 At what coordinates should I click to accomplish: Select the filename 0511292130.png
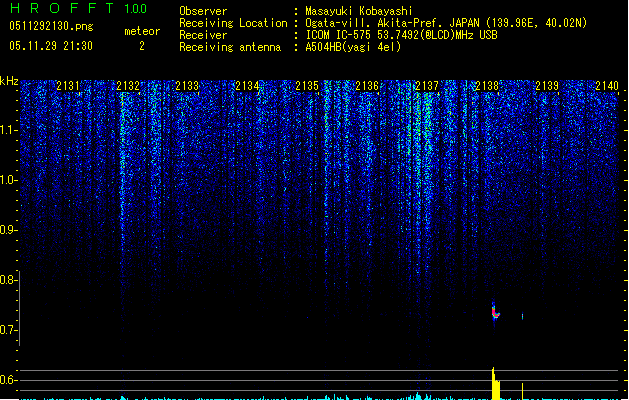click(x=51, y=26)
